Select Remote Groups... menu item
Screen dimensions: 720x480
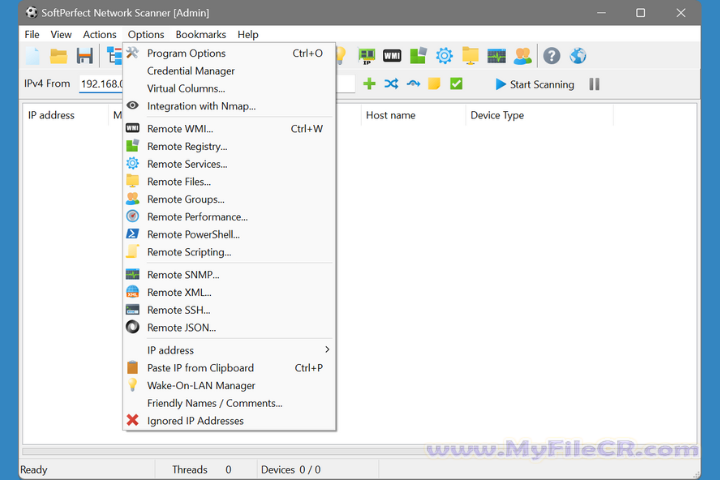pos(229,199)
